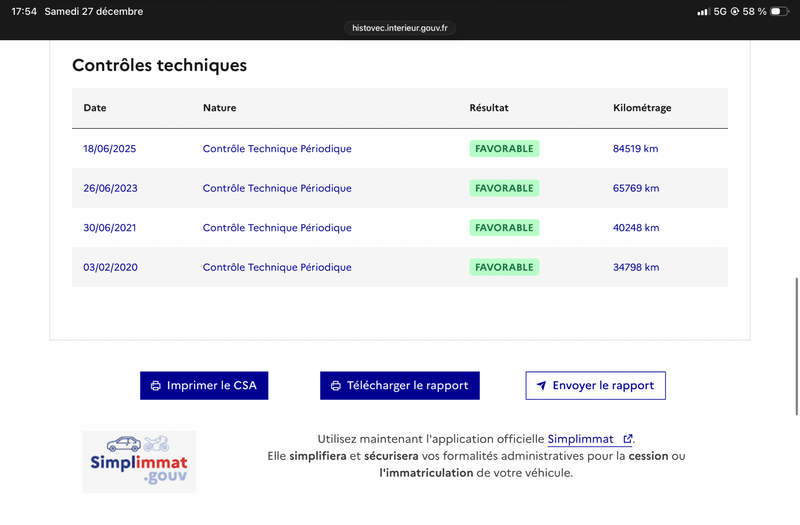This screenshot has height=525, width=800.
Task: Click the external link icon beside Simplimmat
Action: [628, 439]
